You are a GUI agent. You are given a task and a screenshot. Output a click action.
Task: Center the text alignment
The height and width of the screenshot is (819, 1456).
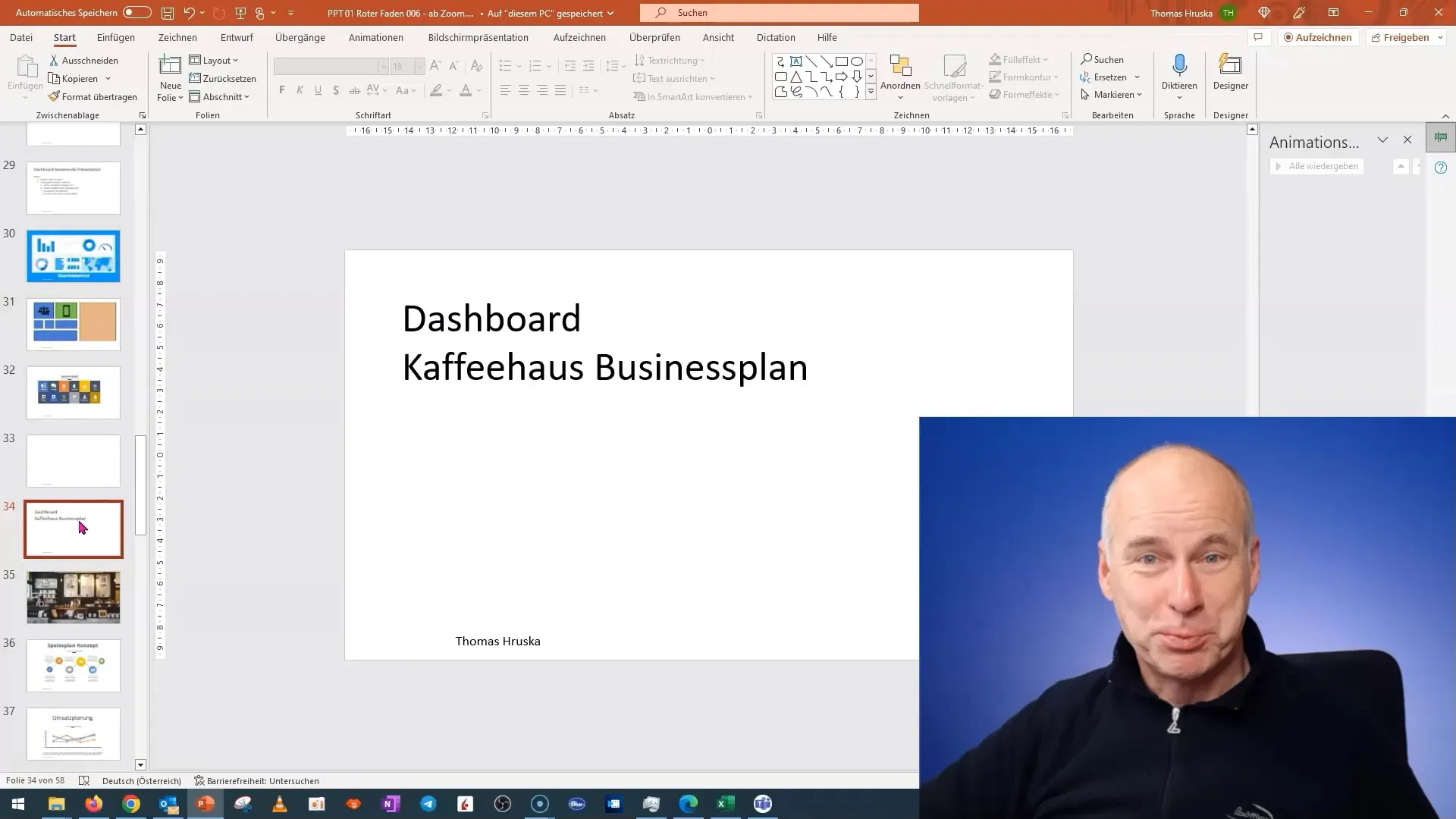(523, 90)
